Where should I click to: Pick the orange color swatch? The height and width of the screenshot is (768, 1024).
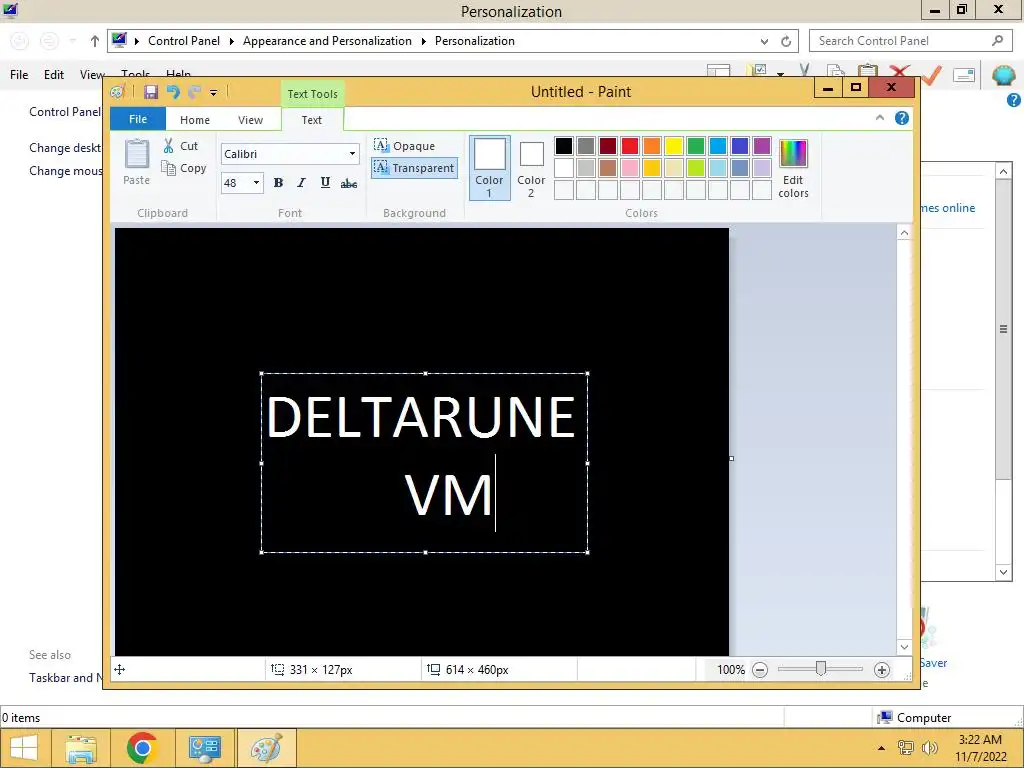(x=652, y=146)
